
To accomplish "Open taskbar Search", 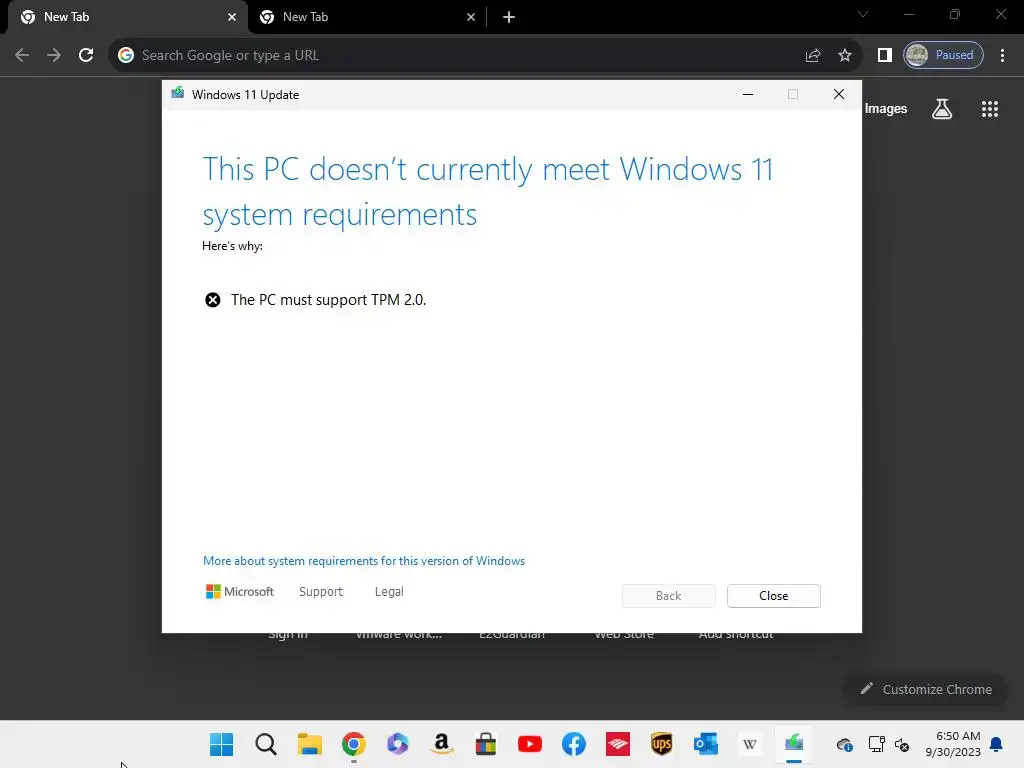I will [266, 744].
